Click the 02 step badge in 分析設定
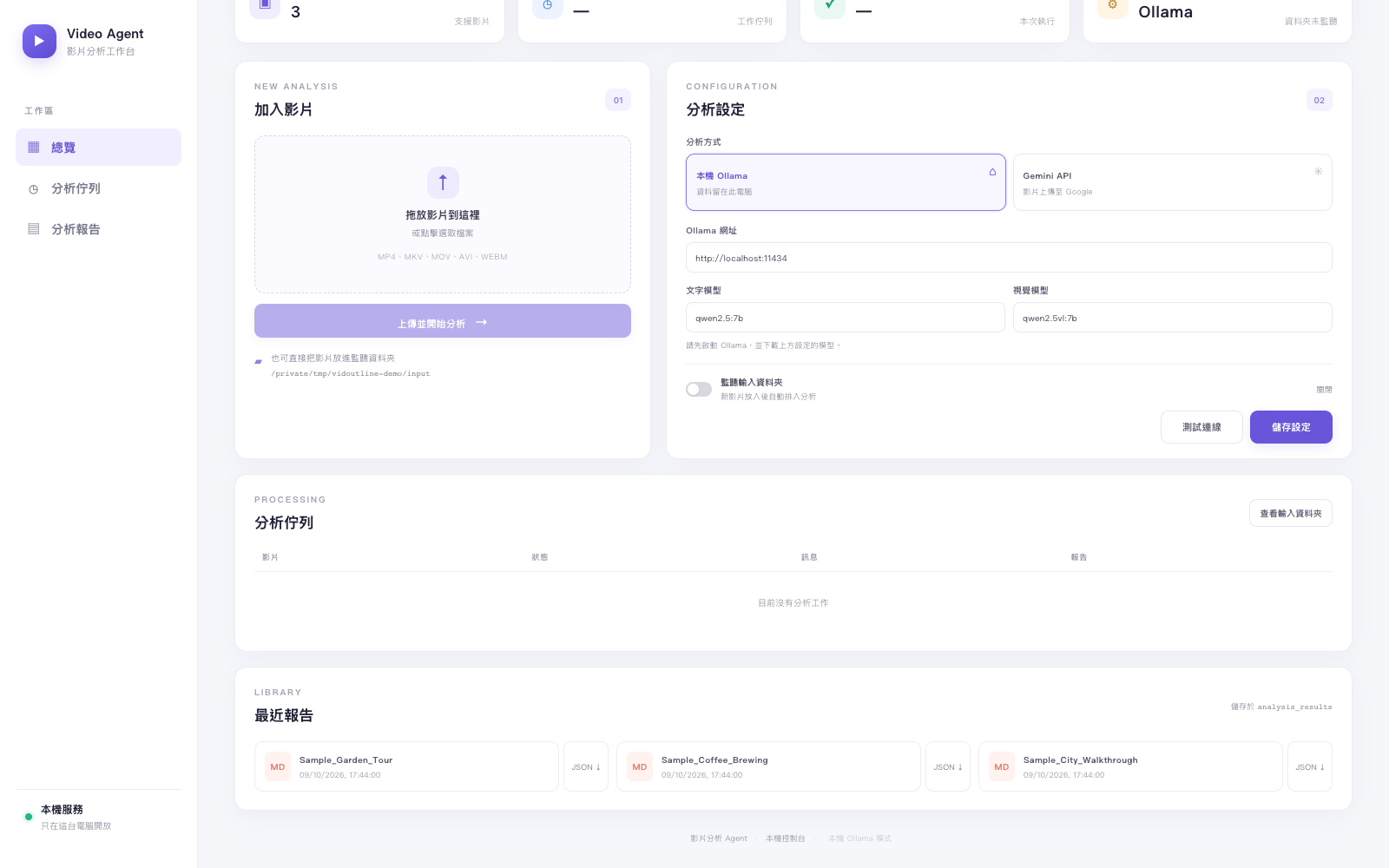The height and width of the screenshot is (868, 1389). 1320,100
